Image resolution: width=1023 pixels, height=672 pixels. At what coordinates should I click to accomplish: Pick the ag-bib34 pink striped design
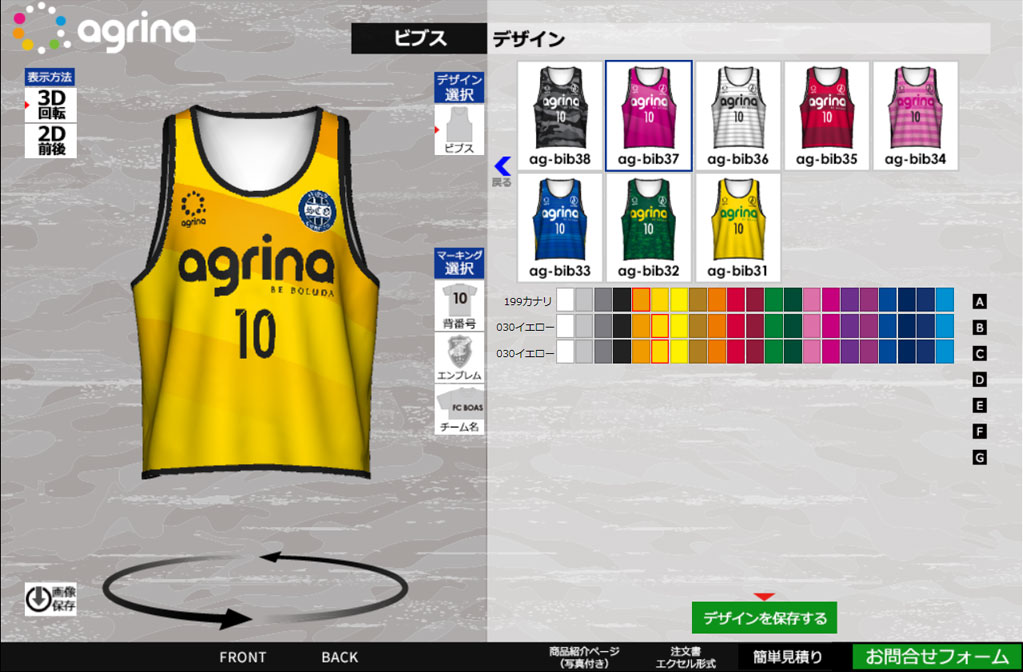(x=915, y=115)
